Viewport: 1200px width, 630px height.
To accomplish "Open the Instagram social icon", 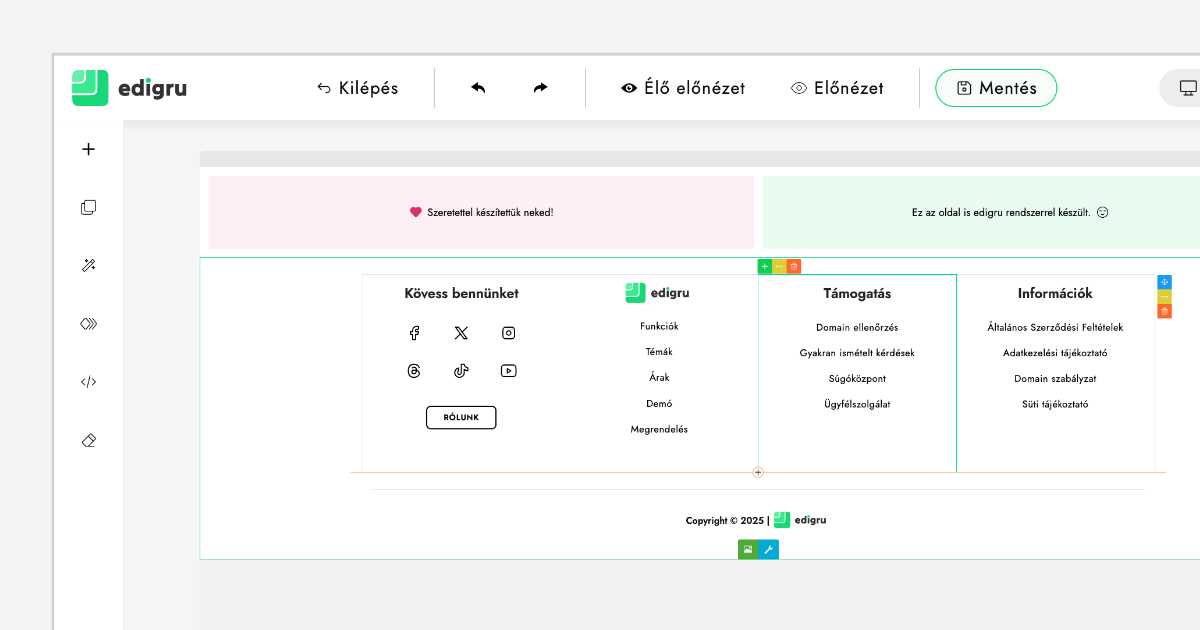I will (x=508, y=333).
